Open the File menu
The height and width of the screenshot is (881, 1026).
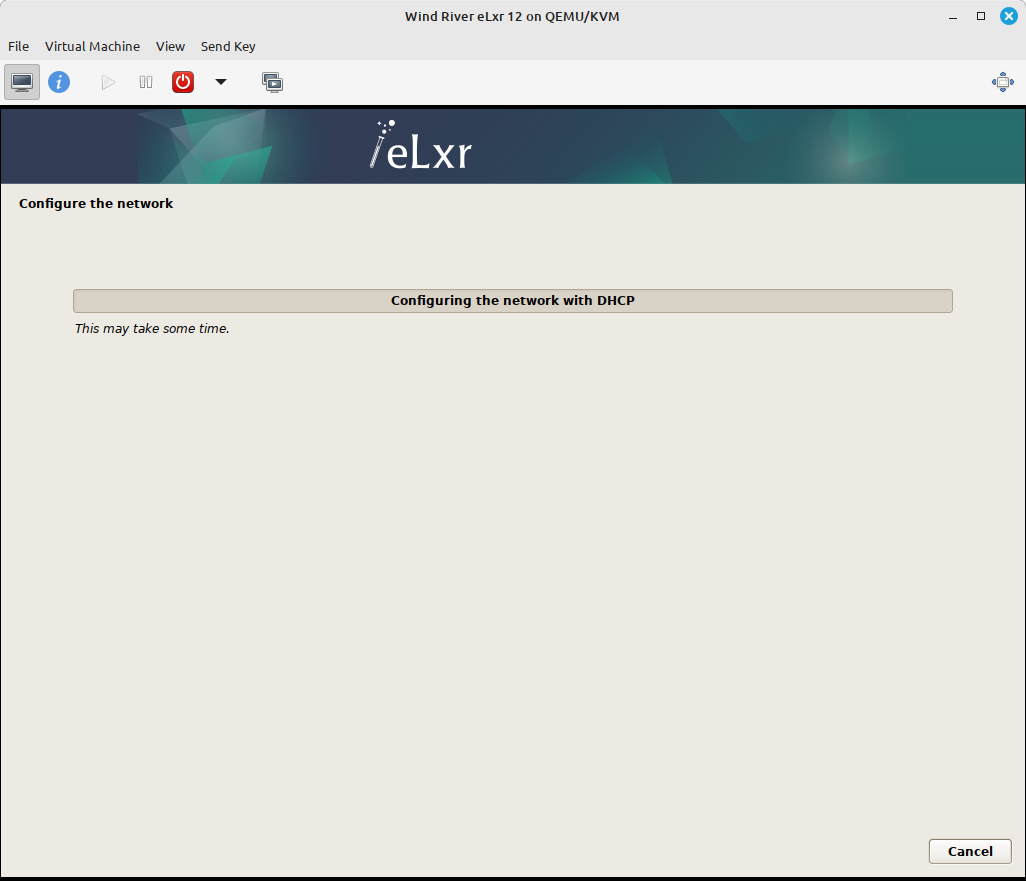[18, 46]
